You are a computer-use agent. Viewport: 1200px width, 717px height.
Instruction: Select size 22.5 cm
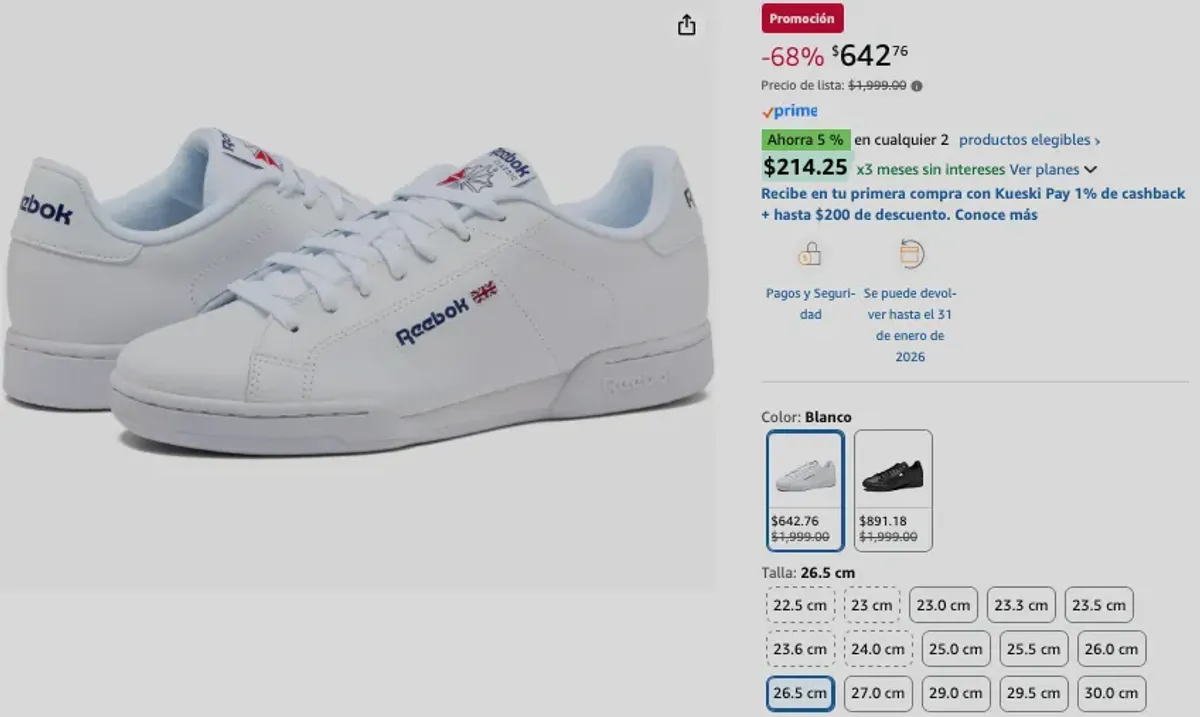(x=800, y=605)
